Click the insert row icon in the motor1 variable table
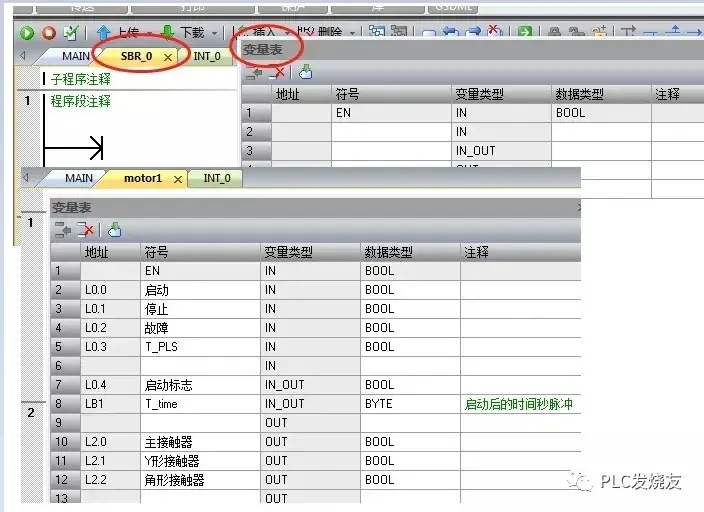The image size is (704, 512). pyautogui.click(x=63, y=230)
